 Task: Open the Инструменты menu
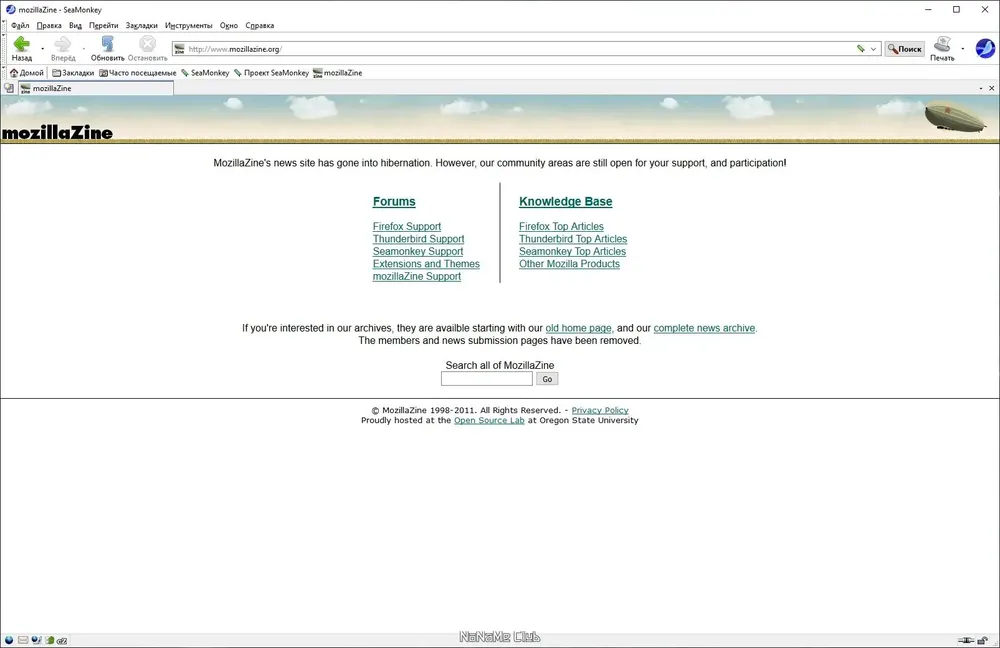(x=189, y=26)
